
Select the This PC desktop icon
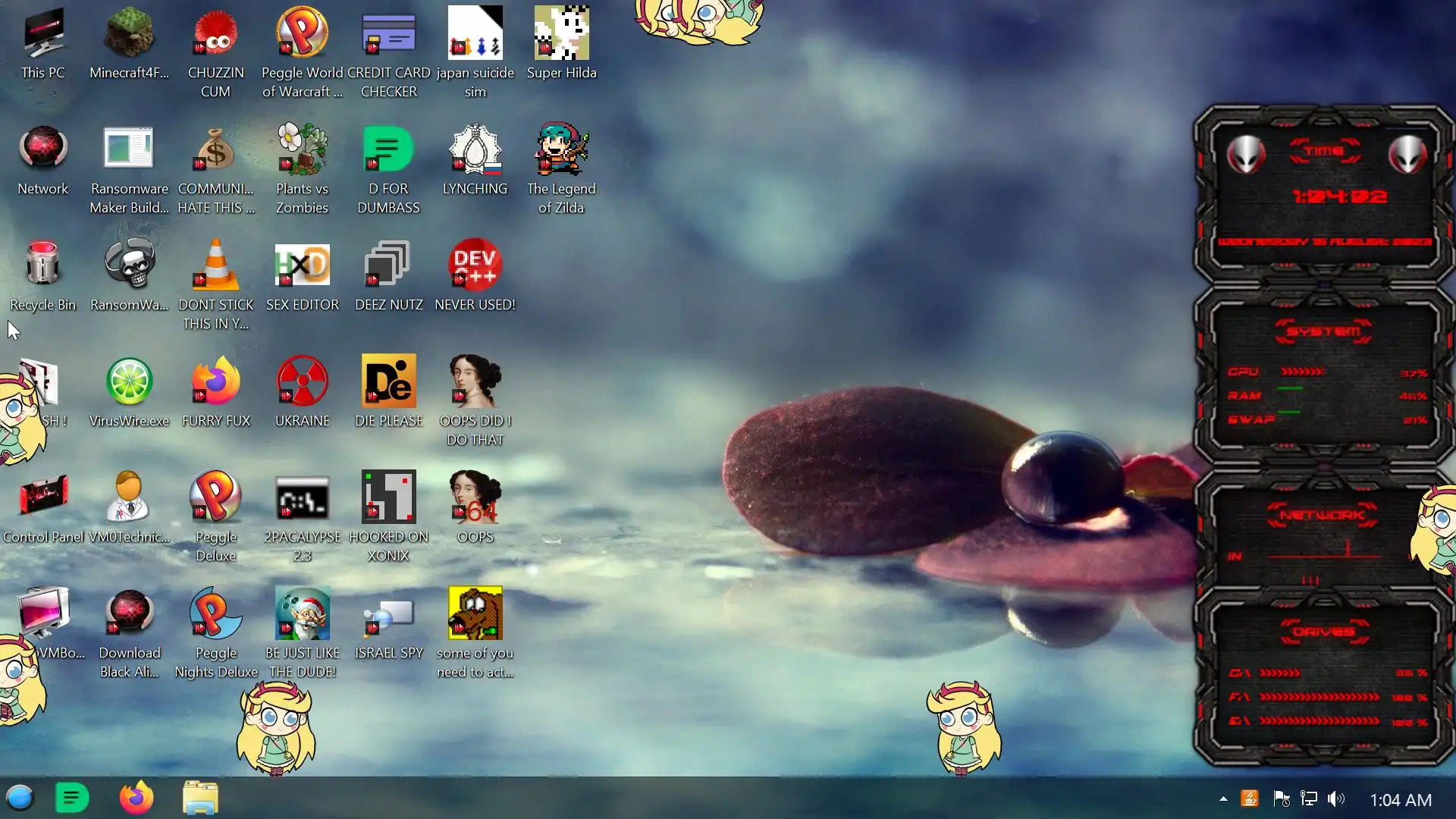43,34
